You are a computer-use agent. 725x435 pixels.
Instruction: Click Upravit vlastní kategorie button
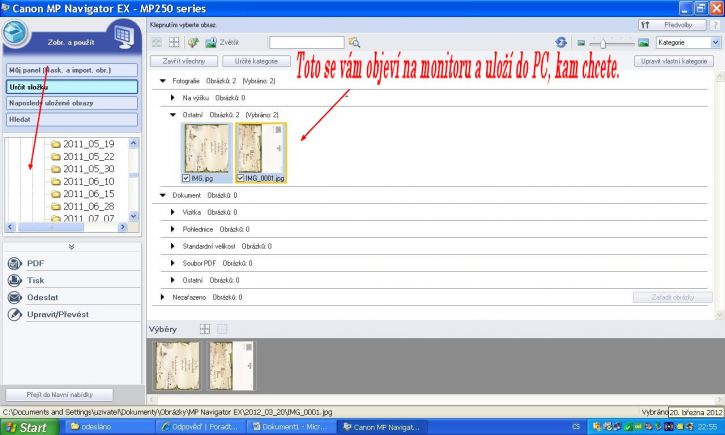tap(674, 61)
